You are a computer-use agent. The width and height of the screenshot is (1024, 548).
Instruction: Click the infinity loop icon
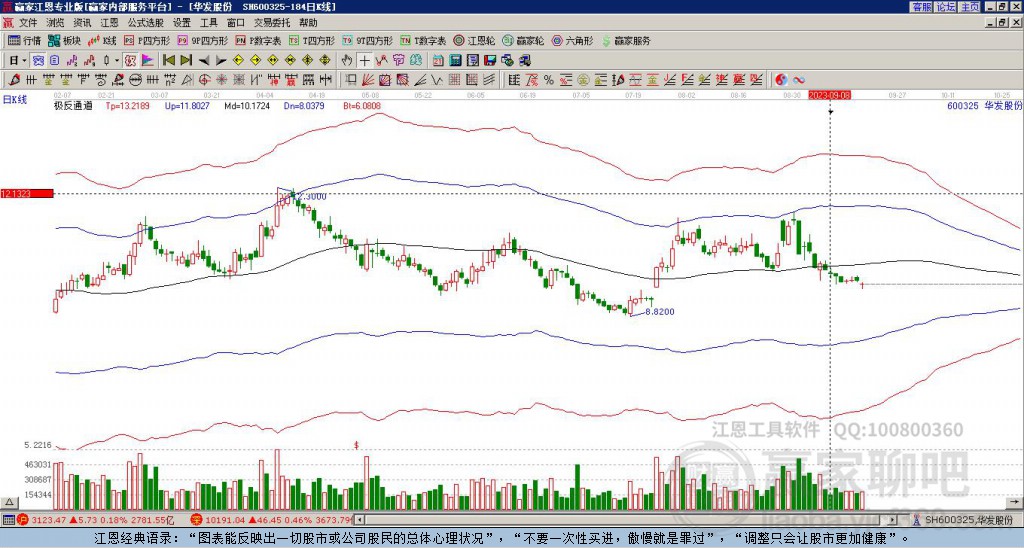coord(799,80)
